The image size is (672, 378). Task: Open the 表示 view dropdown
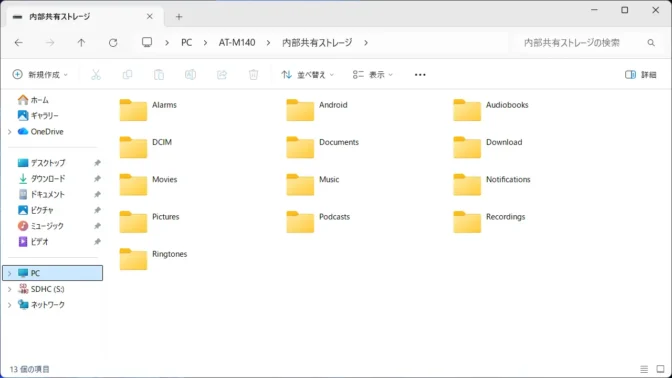click(372, 75)
